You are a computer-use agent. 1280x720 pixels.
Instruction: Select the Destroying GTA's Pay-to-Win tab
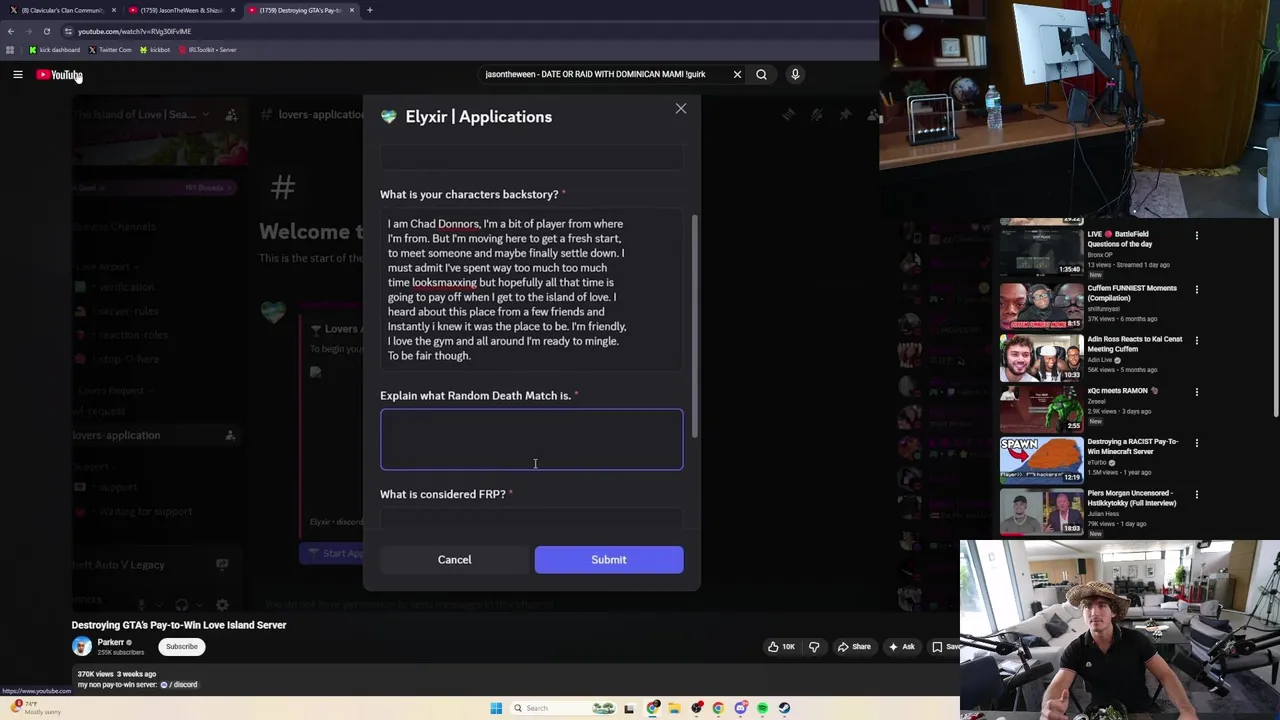pyautogui.click(x=300, y=10)
